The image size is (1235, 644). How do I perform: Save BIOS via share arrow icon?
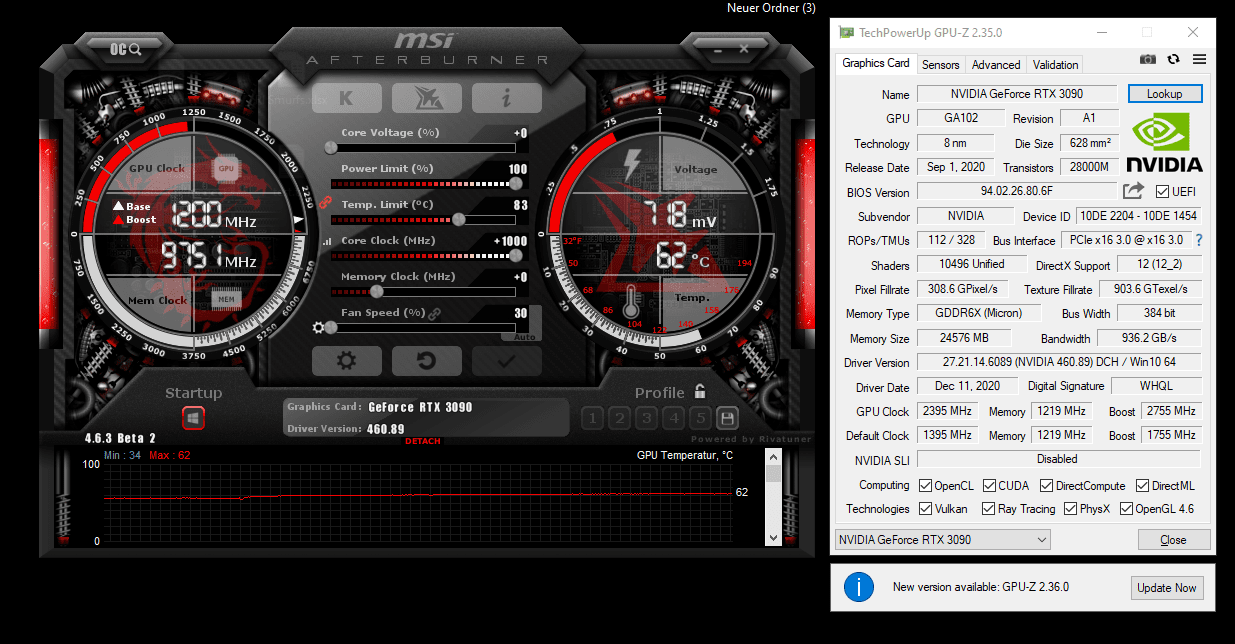pyautogui.click(x=1133, y=191)
